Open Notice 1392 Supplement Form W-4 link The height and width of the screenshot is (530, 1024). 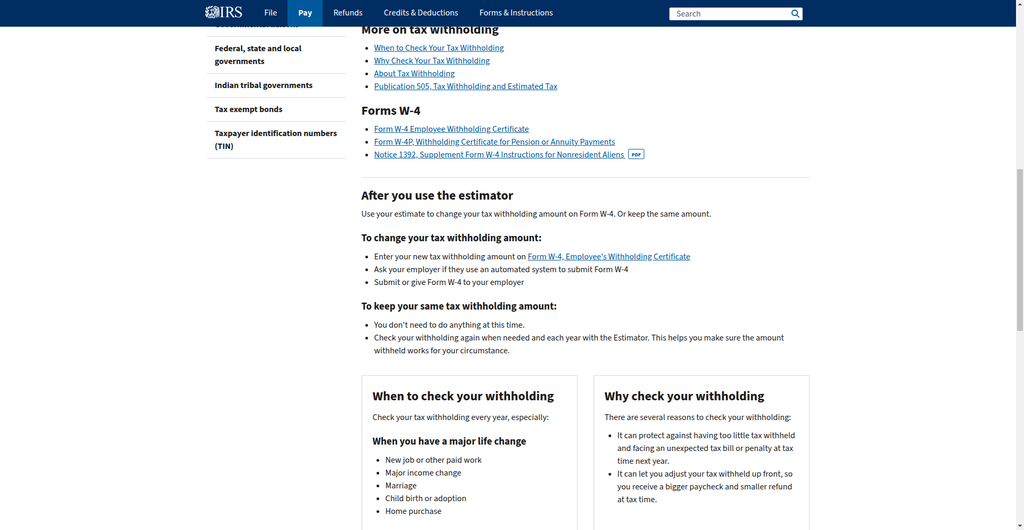[499, 155]
